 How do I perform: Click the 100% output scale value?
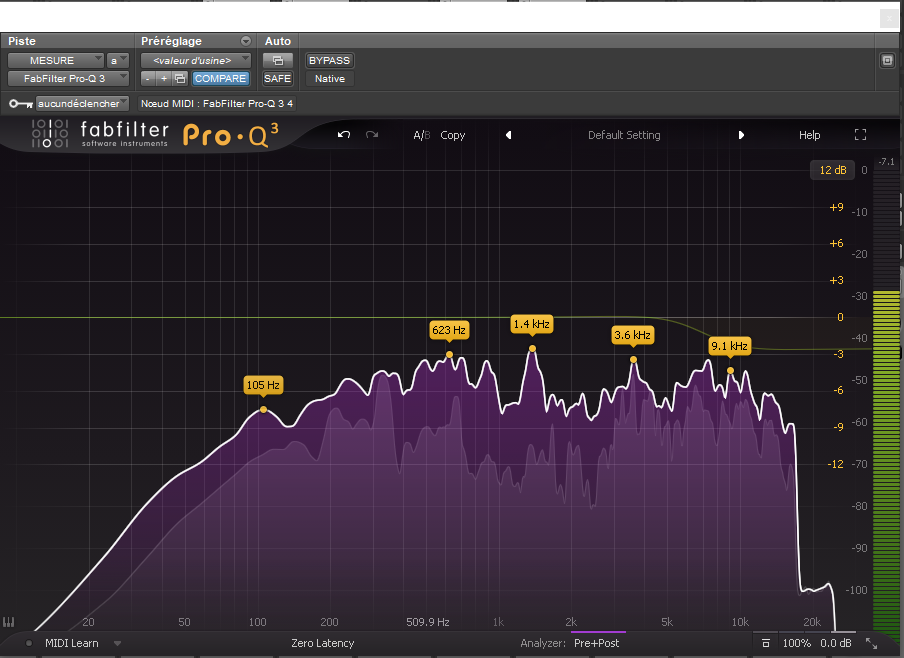tap(796, 643)
